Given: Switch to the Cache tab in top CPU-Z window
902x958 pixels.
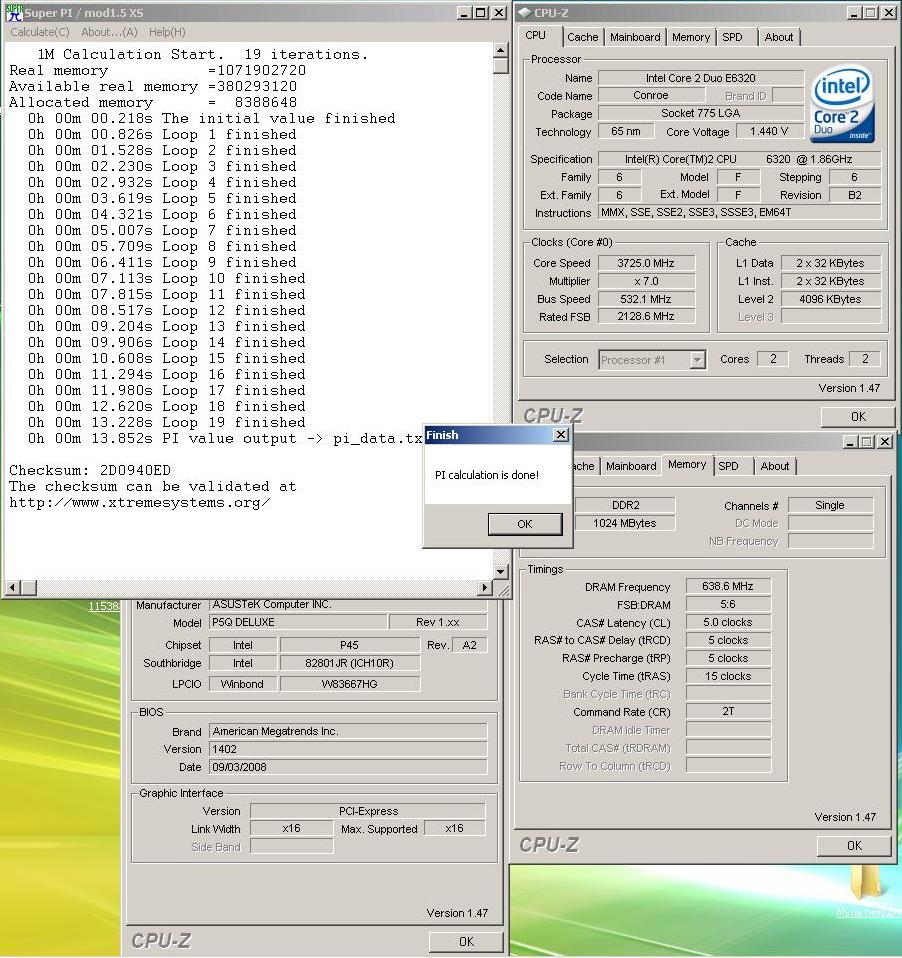Looking at the screenshot, I should (582, 37).
